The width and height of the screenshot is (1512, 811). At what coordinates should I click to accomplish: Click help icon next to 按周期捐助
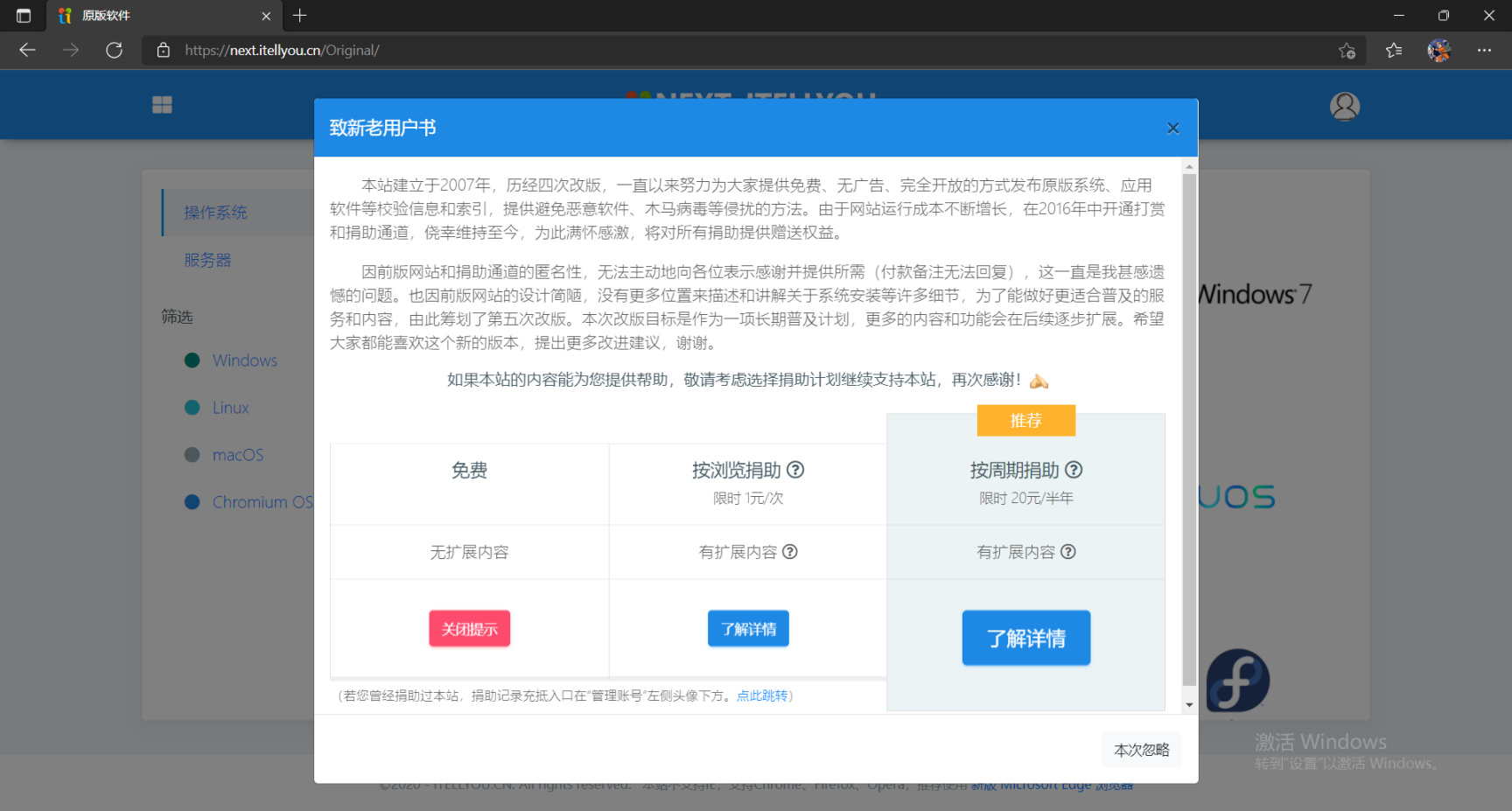1074,470
